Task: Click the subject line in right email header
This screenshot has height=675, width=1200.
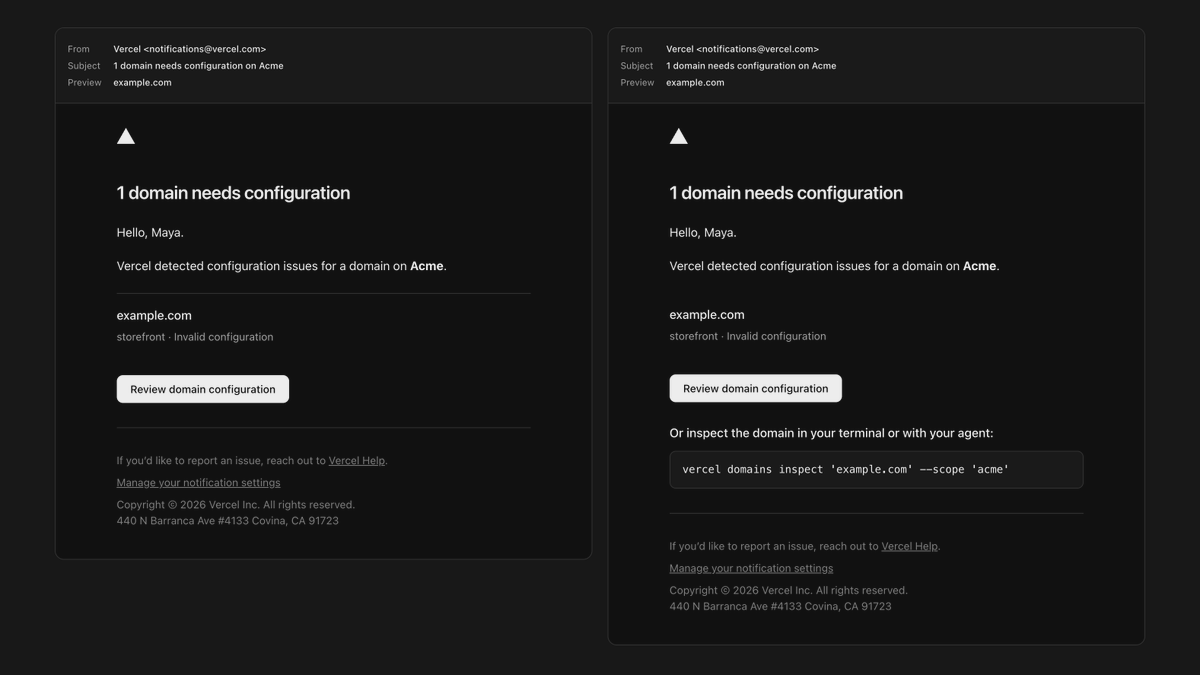Action: click(x=752, y=66)
